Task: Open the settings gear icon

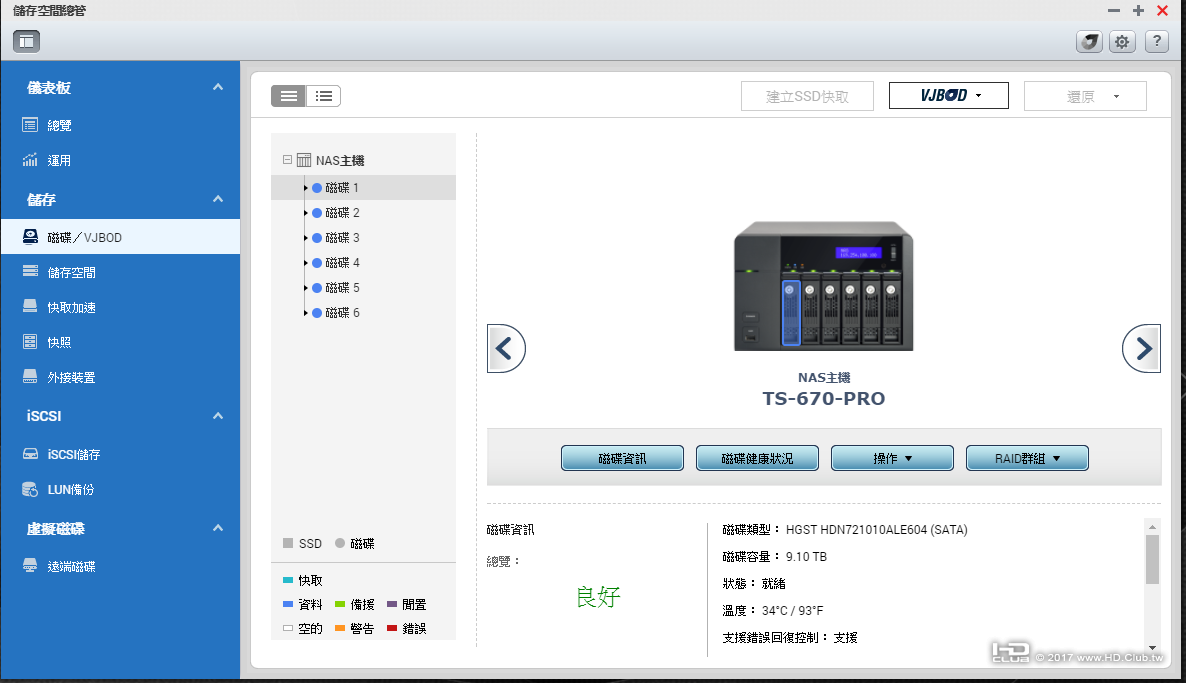Action: pos(1122,42)
